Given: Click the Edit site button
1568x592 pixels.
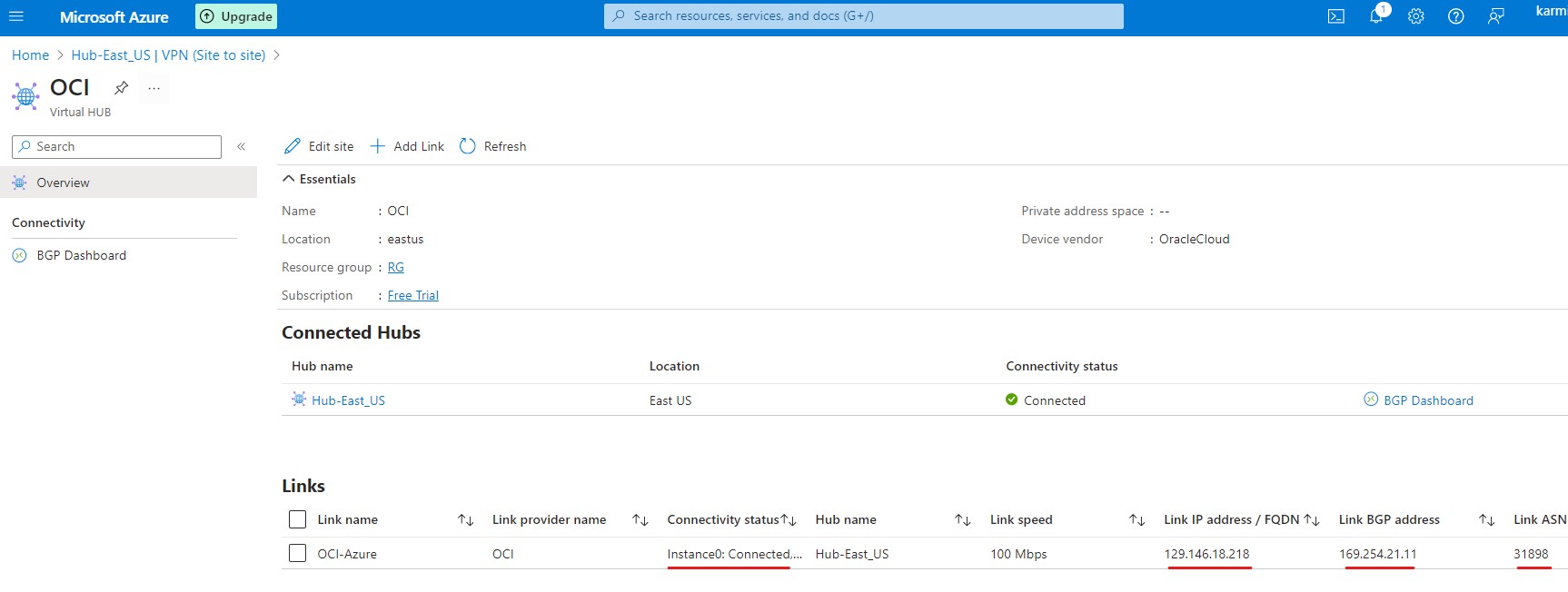Looking at the screenshot, I should 319,146.
